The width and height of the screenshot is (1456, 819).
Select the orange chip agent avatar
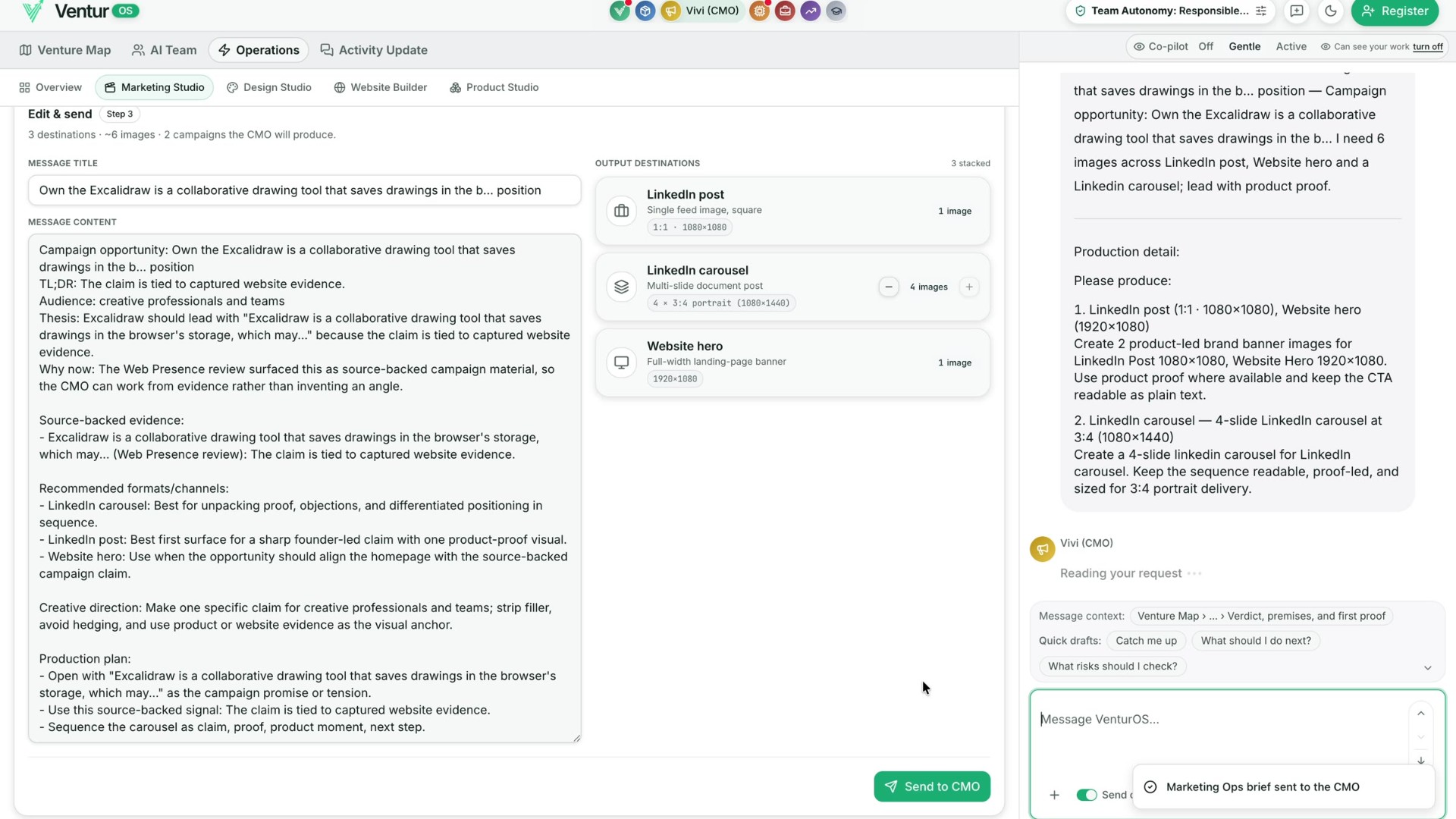[x=759, y=11]
